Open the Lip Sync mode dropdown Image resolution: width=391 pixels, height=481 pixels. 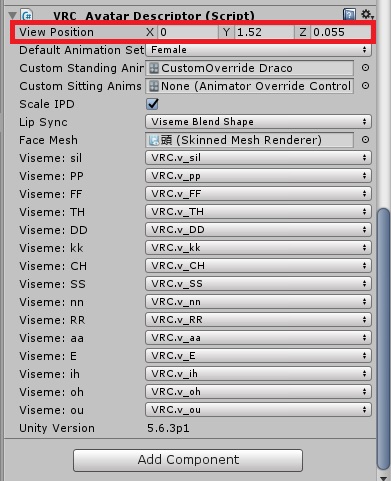pos(258,122)
